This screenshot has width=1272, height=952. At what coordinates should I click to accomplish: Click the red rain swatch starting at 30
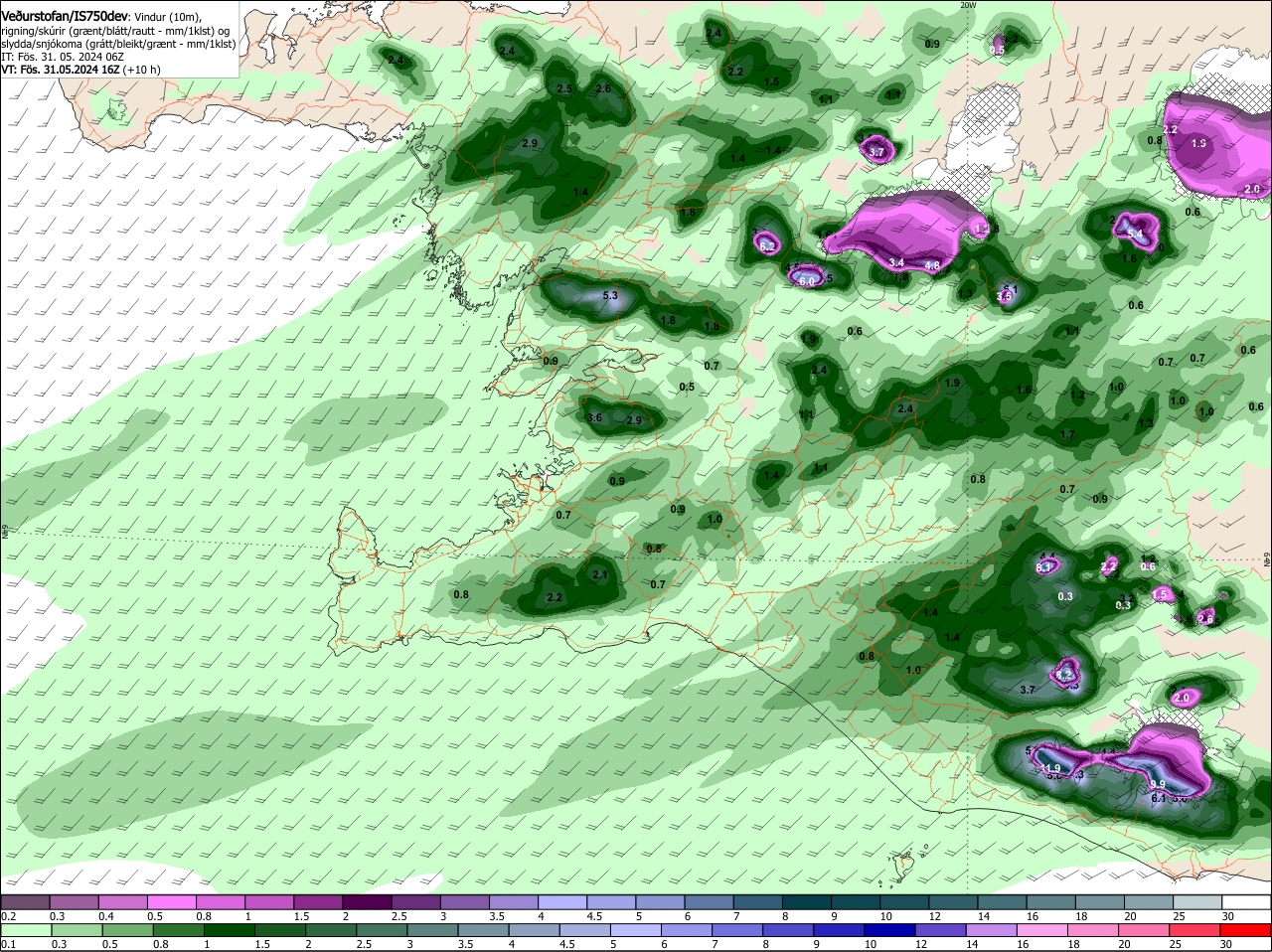[1243, 930]
